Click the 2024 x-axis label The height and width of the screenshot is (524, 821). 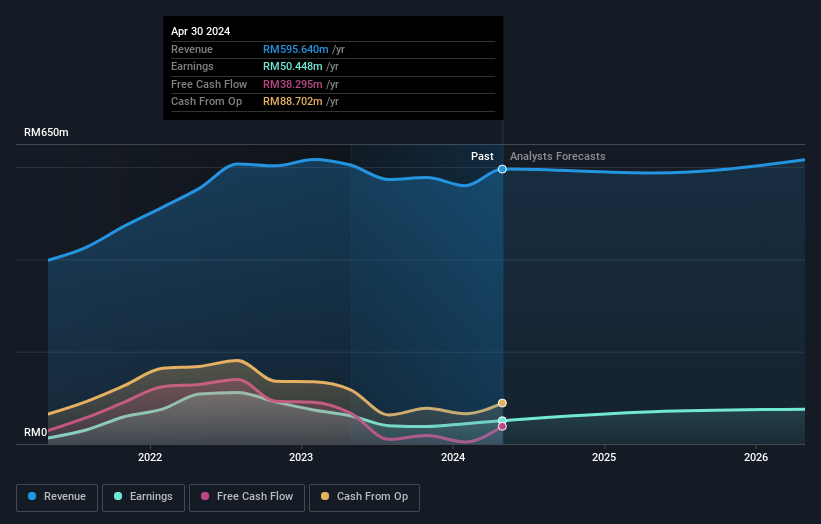coord(453,457)
